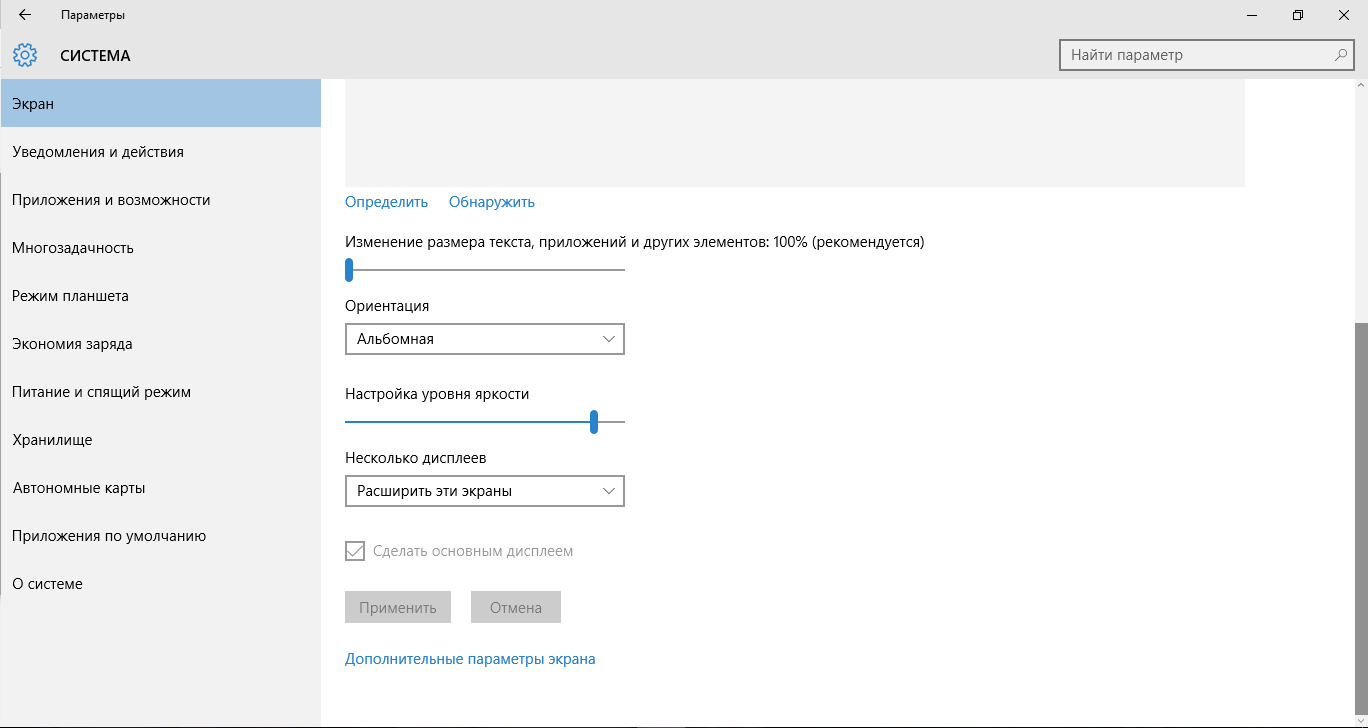Image resolution: width=1368 pixels, height=728 pixels.
Task: Open 'Режим планшета' settings
Action: (70, 296)
